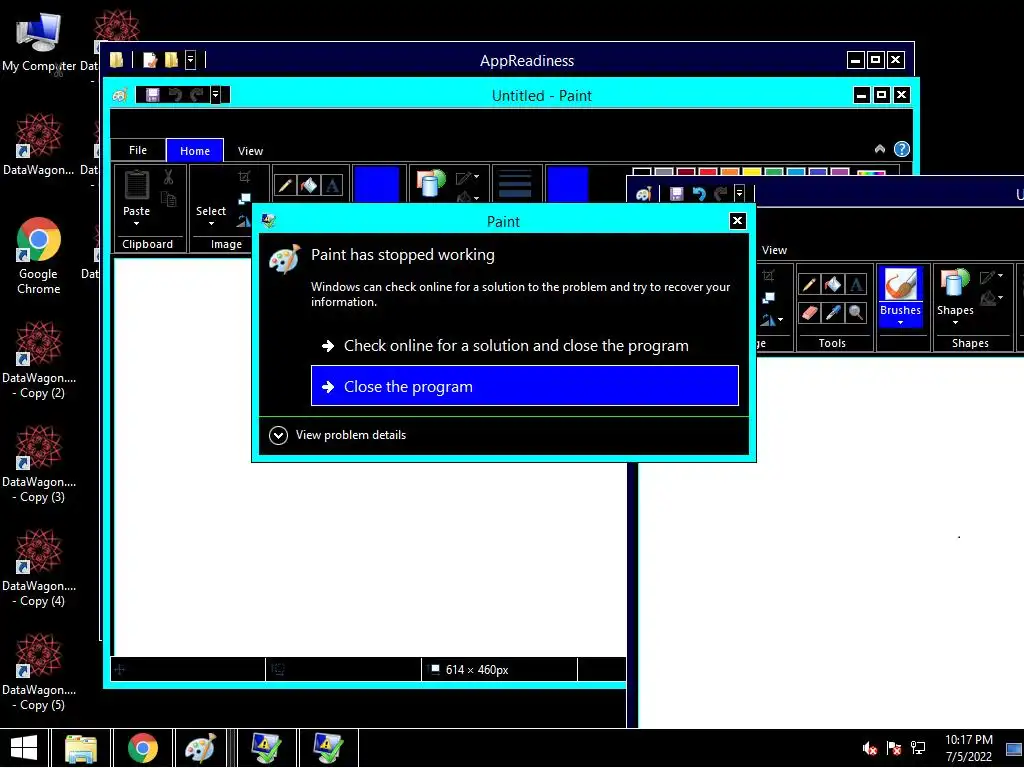Switch to the Home tab in cyan Paint window
The width and height of the screenshot is (1024, 768).
195,150
